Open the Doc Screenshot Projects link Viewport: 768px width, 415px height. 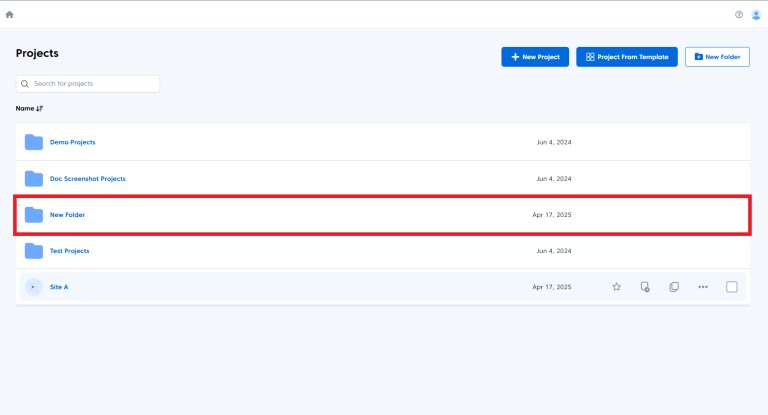point(88,178)
